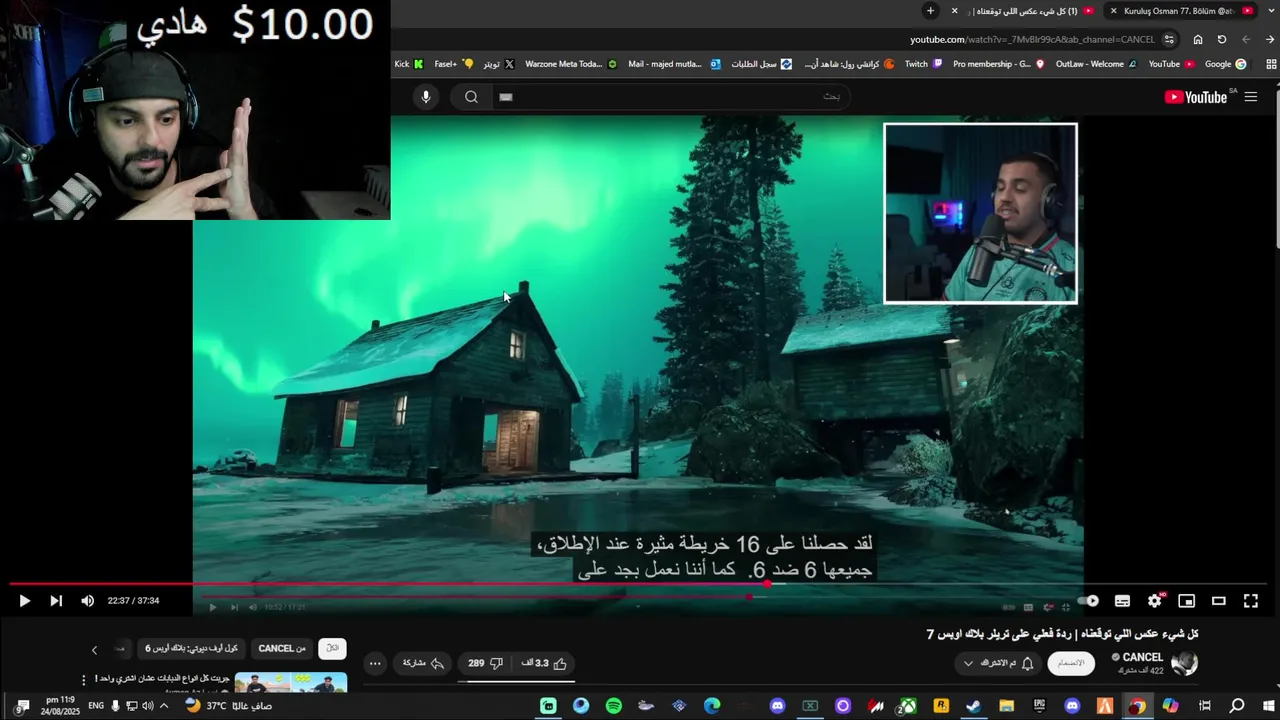This screenshot has width=1280, height=720.
Task: Open the player settings gear
Action: coord(1154,601)
